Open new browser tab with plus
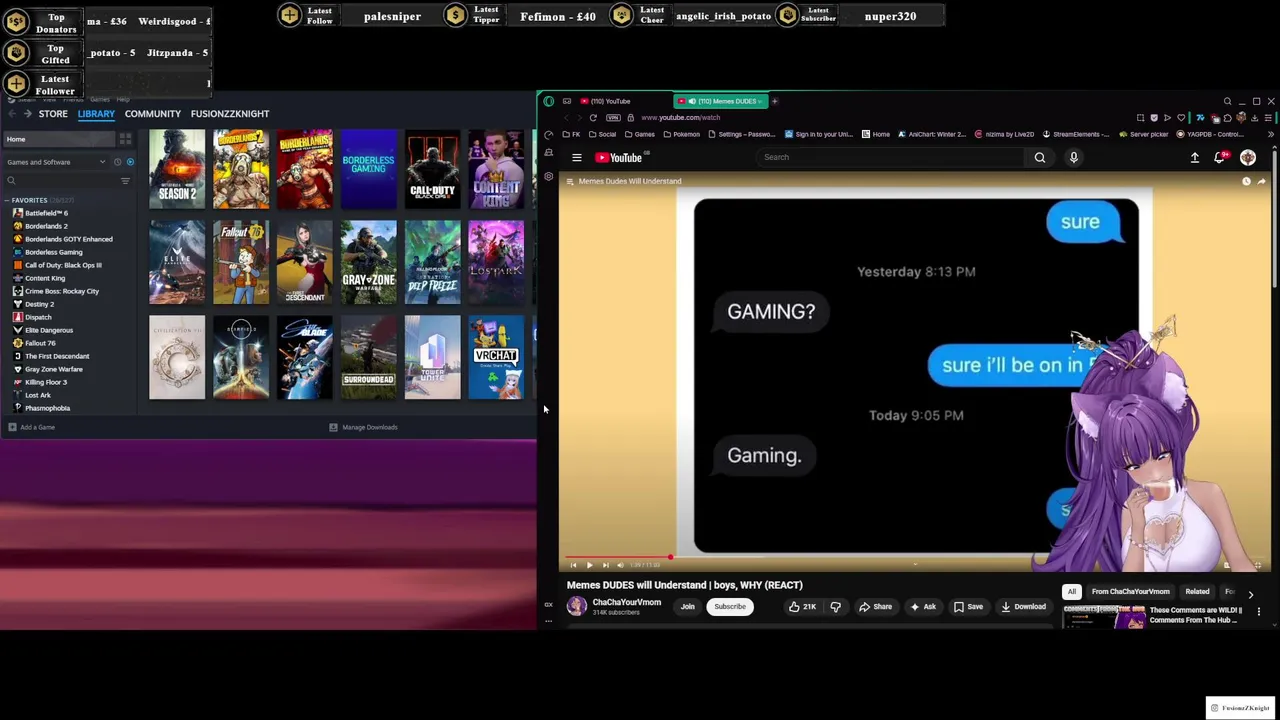The height and width of the screenshot is (720, 1280). click(774, 101)
